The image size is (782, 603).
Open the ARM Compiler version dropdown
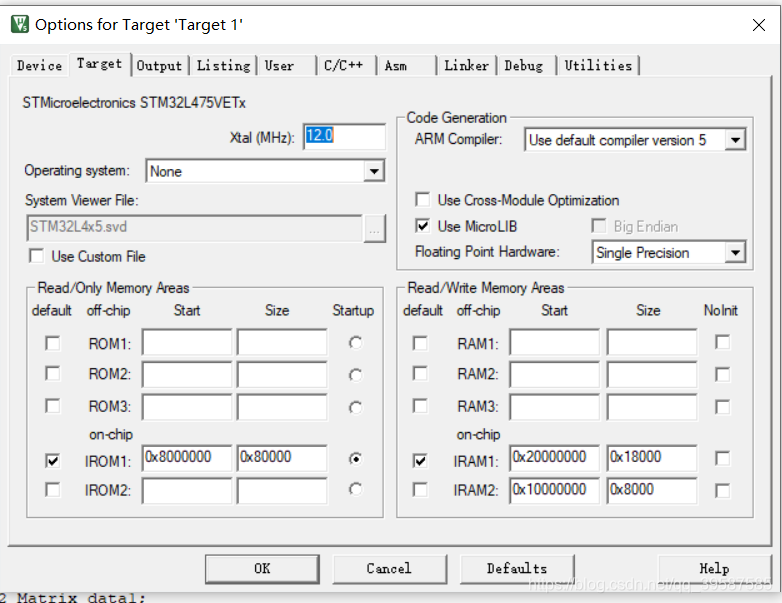tap(735, 140)
